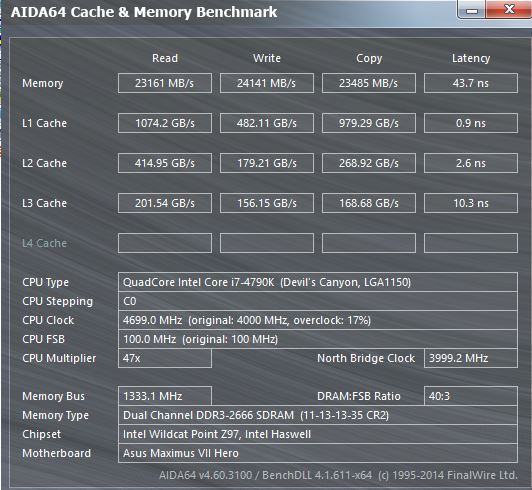Select Memory Bus value 1333.1 MHz

[x=165, y=396]
